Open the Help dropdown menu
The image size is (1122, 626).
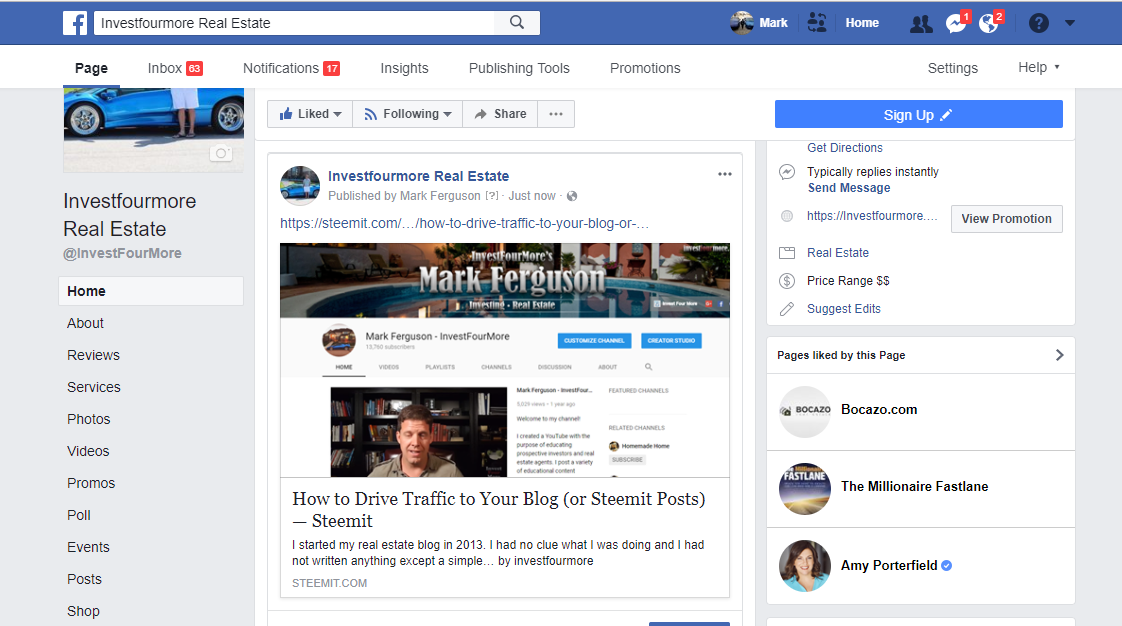tap(1039, 67)
